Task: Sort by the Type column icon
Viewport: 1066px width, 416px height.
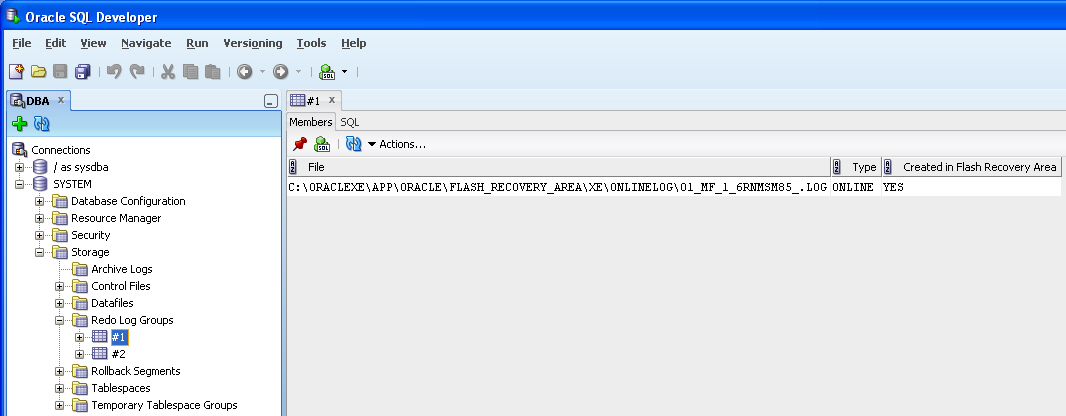Action: coord(837,167)
